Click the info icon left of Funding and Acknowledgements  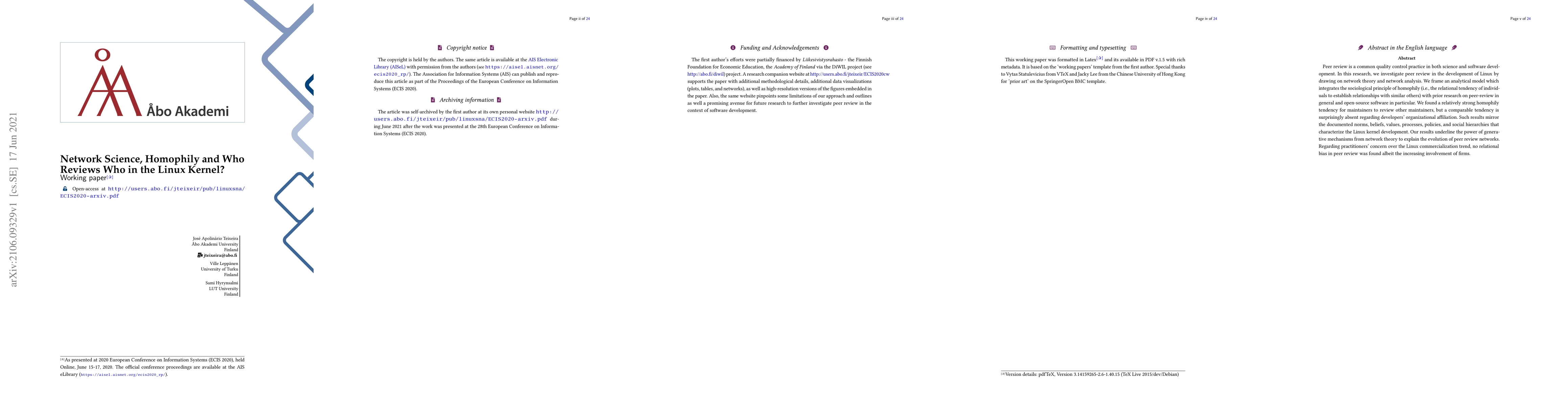coord(733,47)
